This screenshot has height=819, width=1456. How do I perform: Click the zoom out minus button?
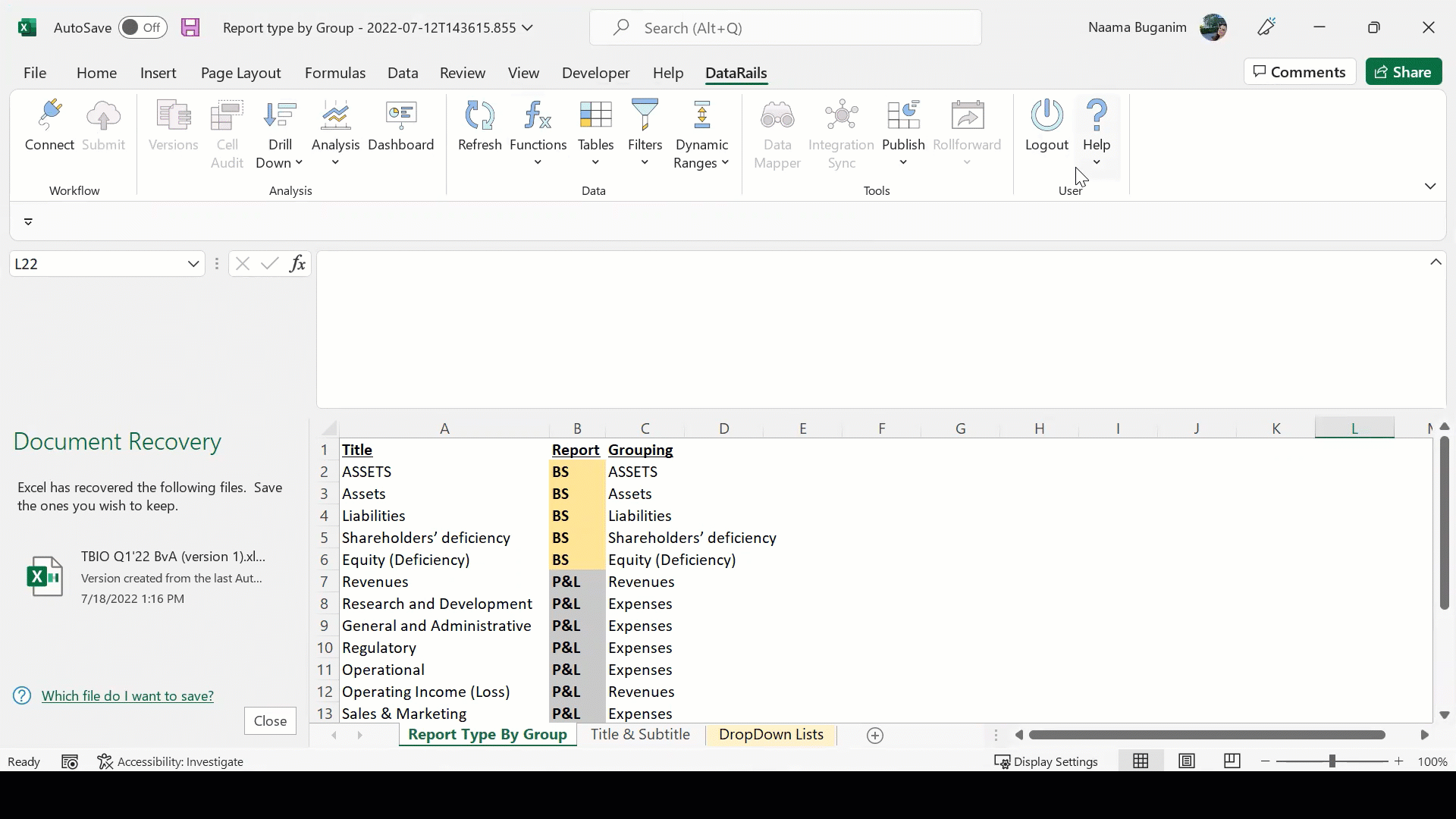coord(1265,761)
